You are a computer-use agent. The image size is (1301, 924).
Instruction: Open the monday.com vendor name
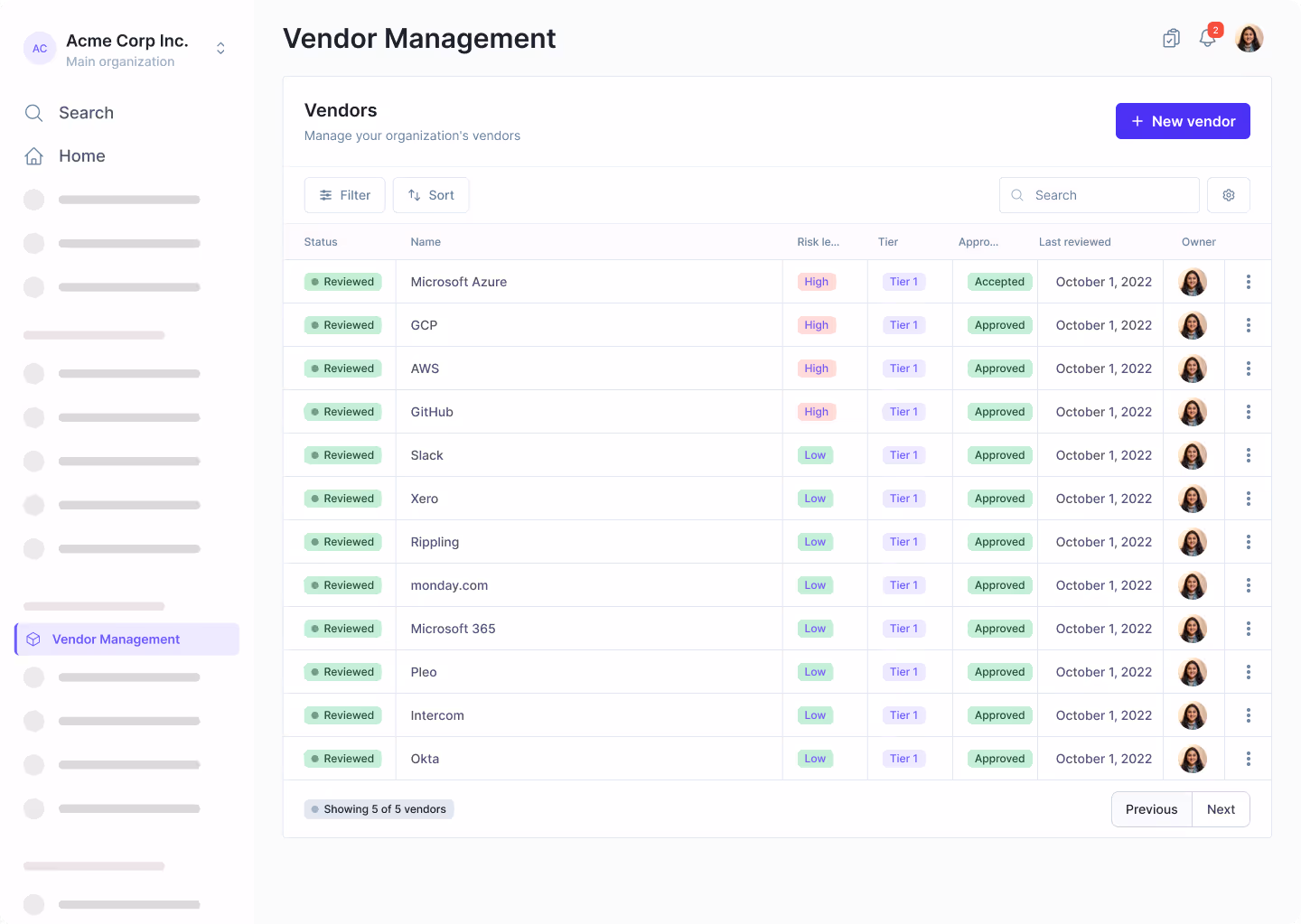(x=449, y=585)
